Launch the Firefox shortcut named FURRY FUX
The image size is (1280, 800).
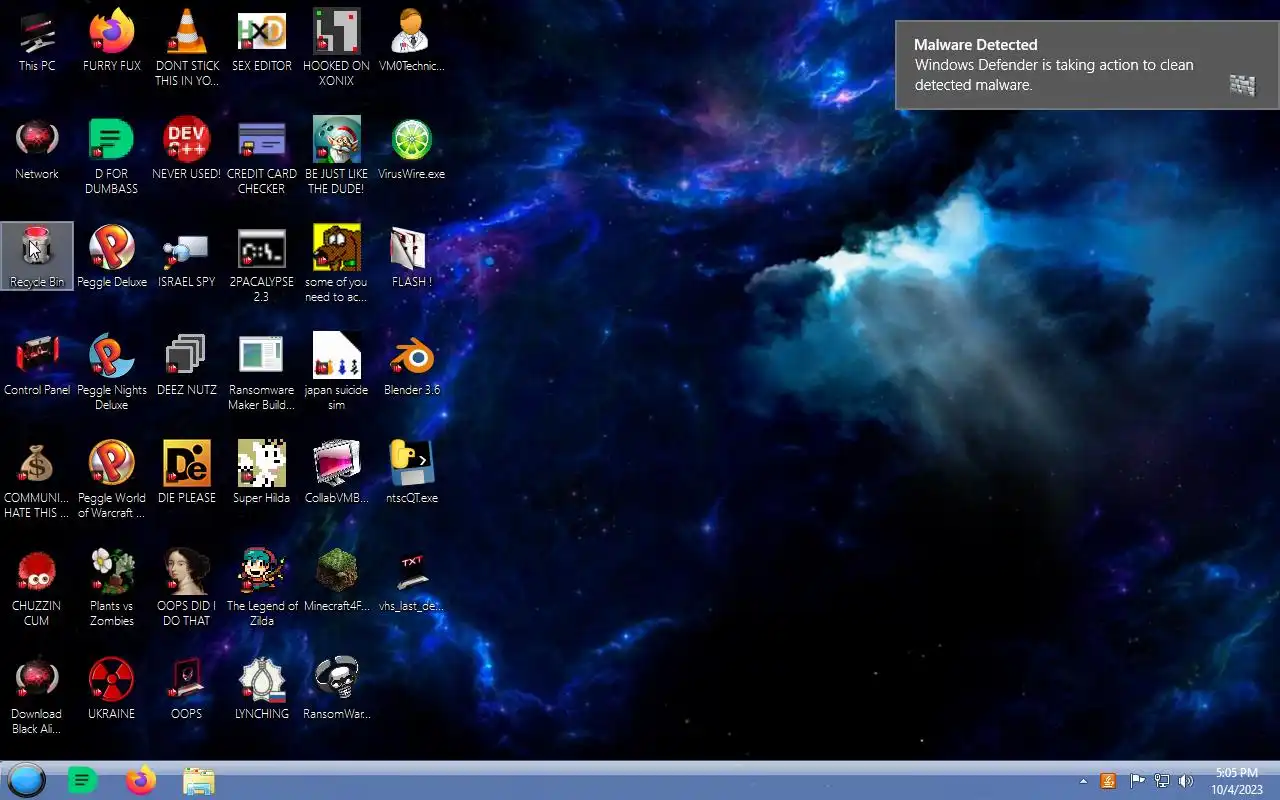pos(112,42)
